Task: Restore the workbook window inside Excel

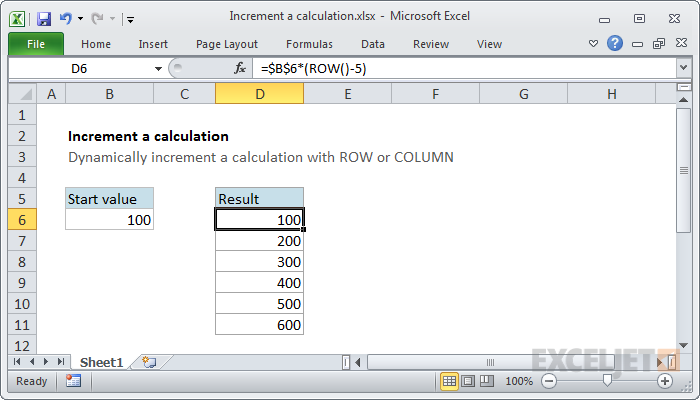Action: (x=659, y=43)
